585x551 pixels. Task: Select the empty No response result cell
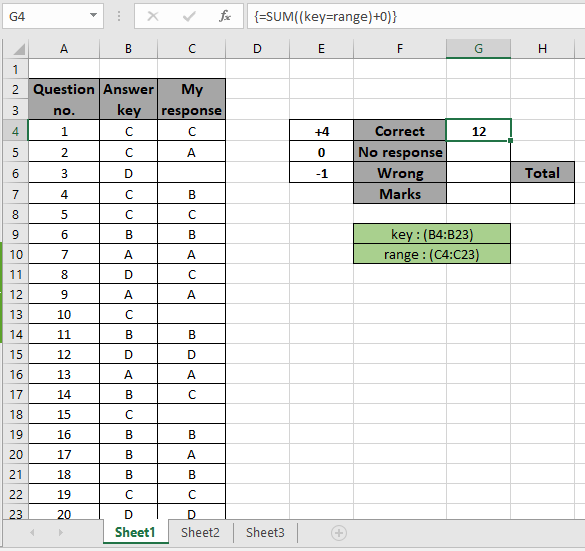click(x=478, y=152)
